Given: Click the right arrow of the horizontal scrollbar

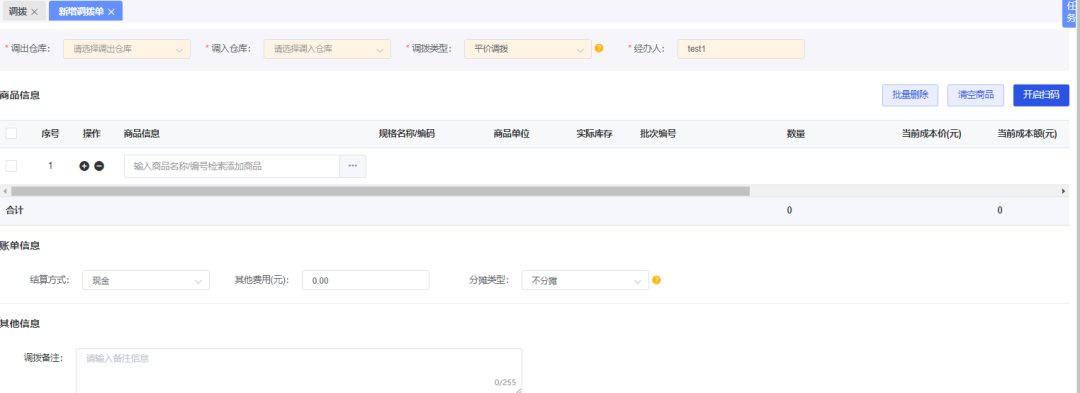Looking at the screenshot, I should point(1064,191).
